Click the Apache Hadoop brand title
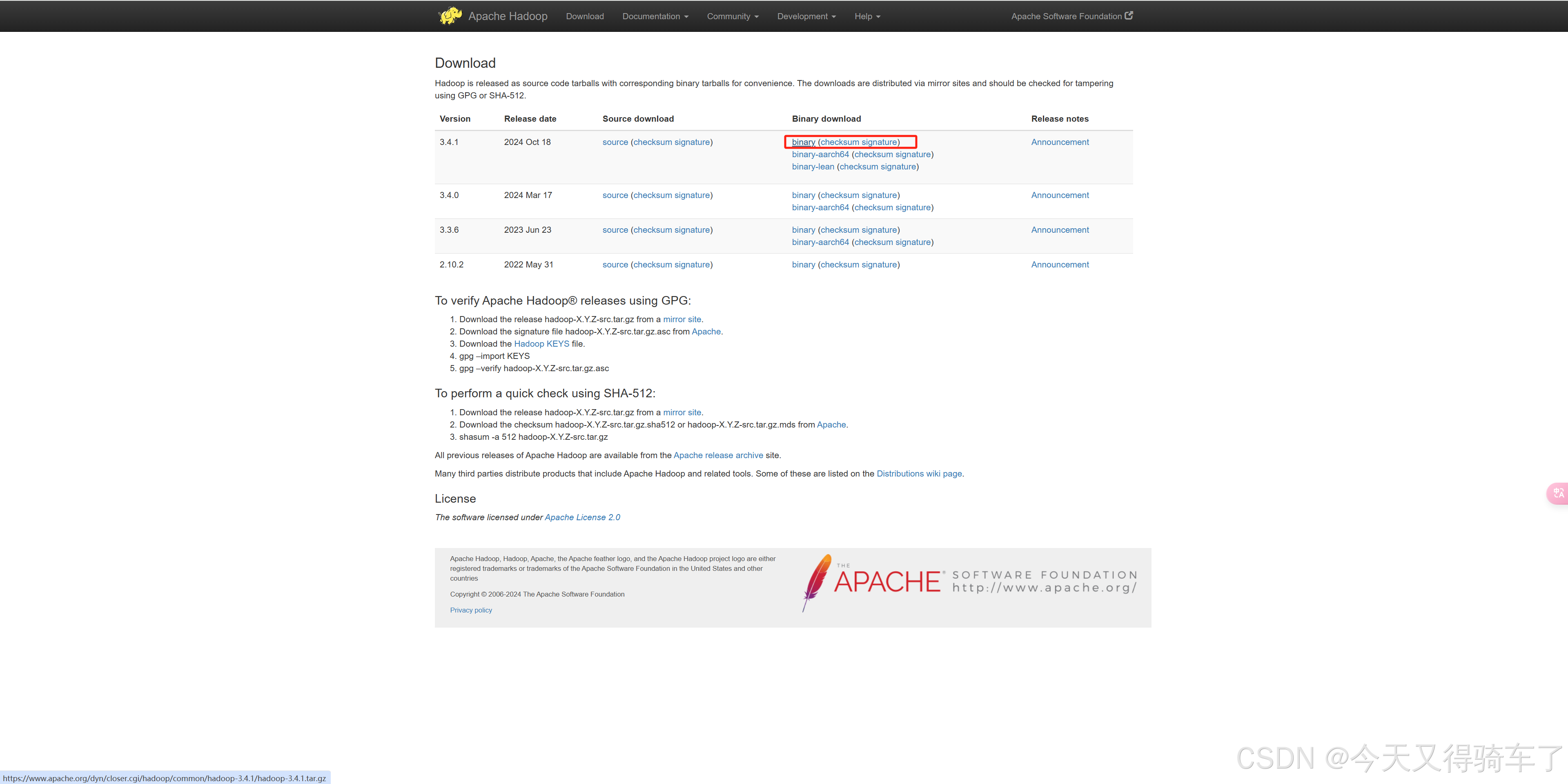The height and width of the screenshot is (784, 1568). 508,16
